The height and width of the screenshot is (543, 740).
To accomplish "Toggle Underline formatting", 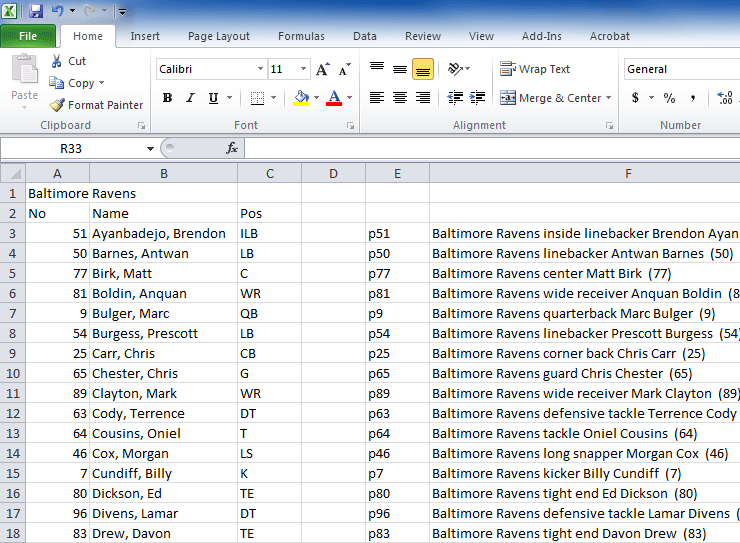I will click(x=213, y=98).
